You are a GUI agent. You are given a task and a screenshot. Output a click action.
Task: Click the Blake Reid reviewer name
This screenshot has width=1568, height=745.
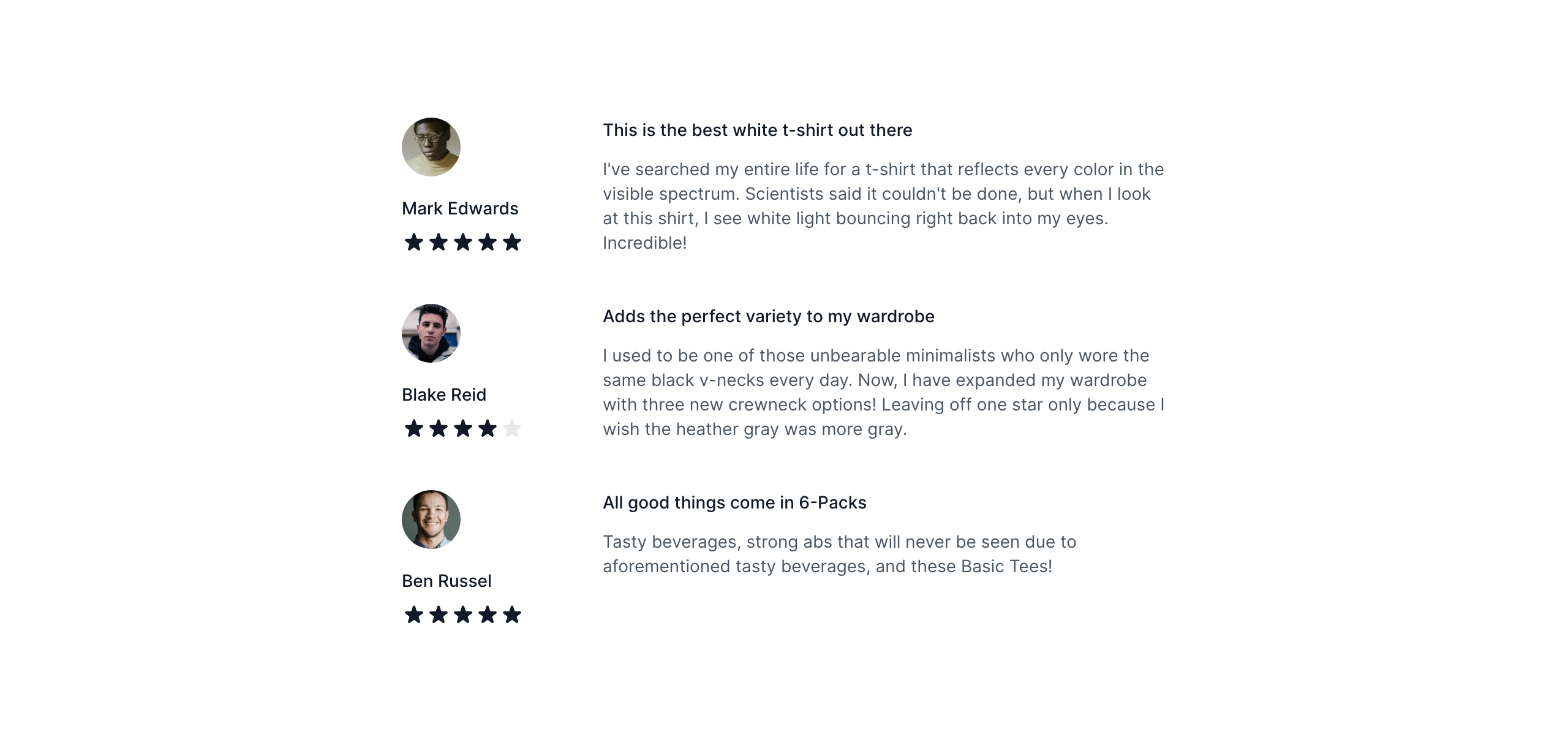click(444, 395)
